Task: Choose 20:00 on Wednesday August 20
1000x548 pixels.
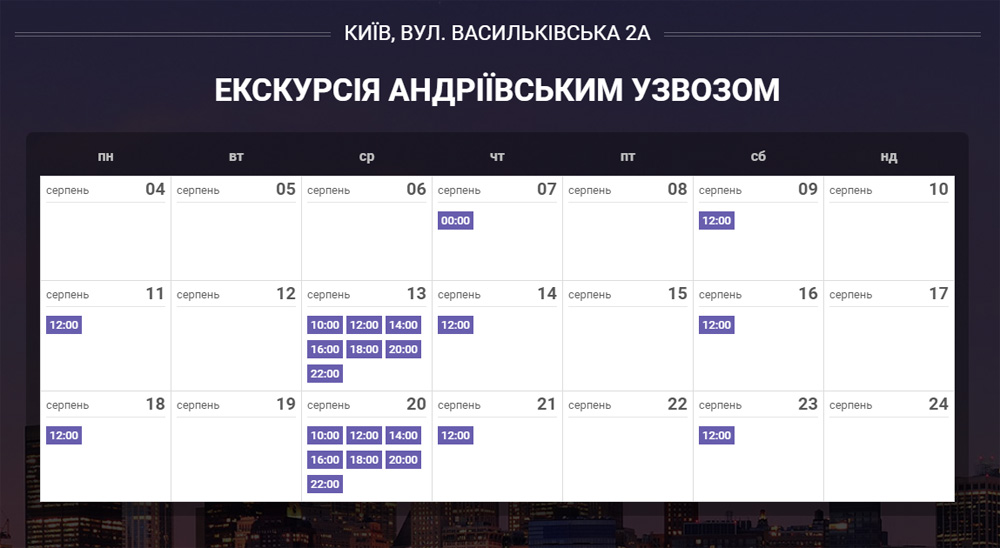Action: (403, 460)
